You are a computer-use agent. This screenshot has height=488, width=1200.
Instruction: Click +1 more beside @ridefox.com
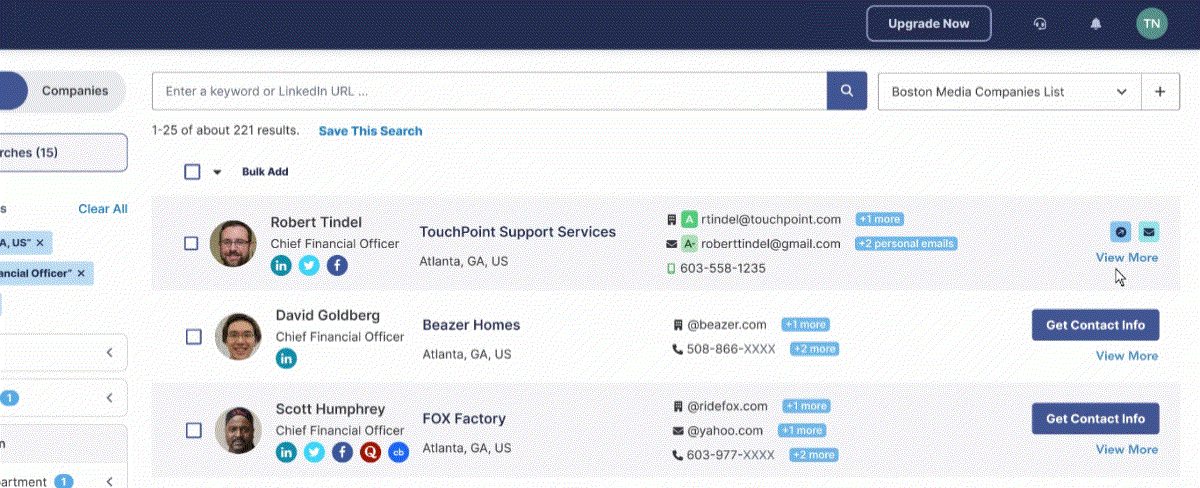[805, 407]
